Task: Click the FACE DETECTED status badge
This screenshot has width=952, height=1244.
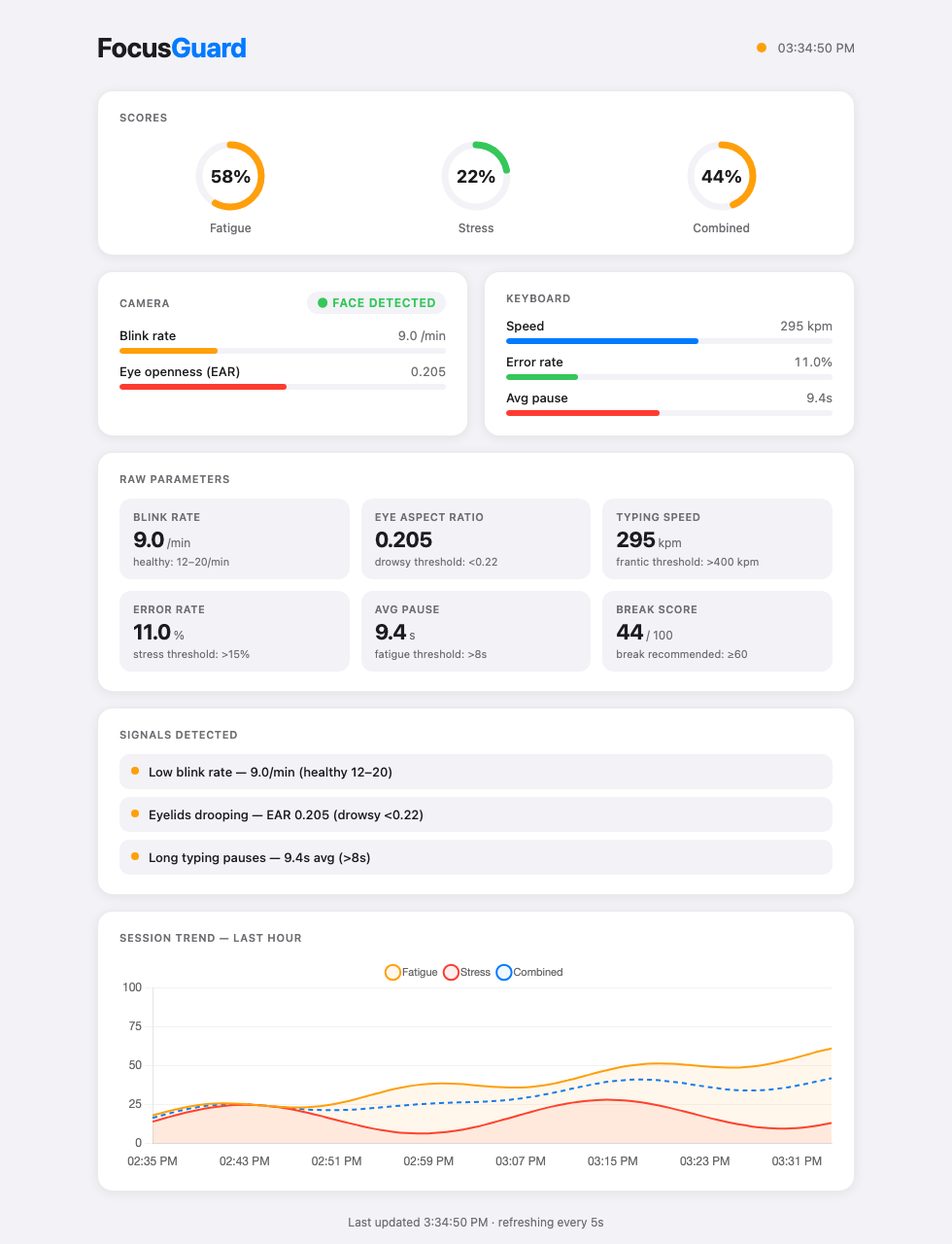Action: [377, 303]
